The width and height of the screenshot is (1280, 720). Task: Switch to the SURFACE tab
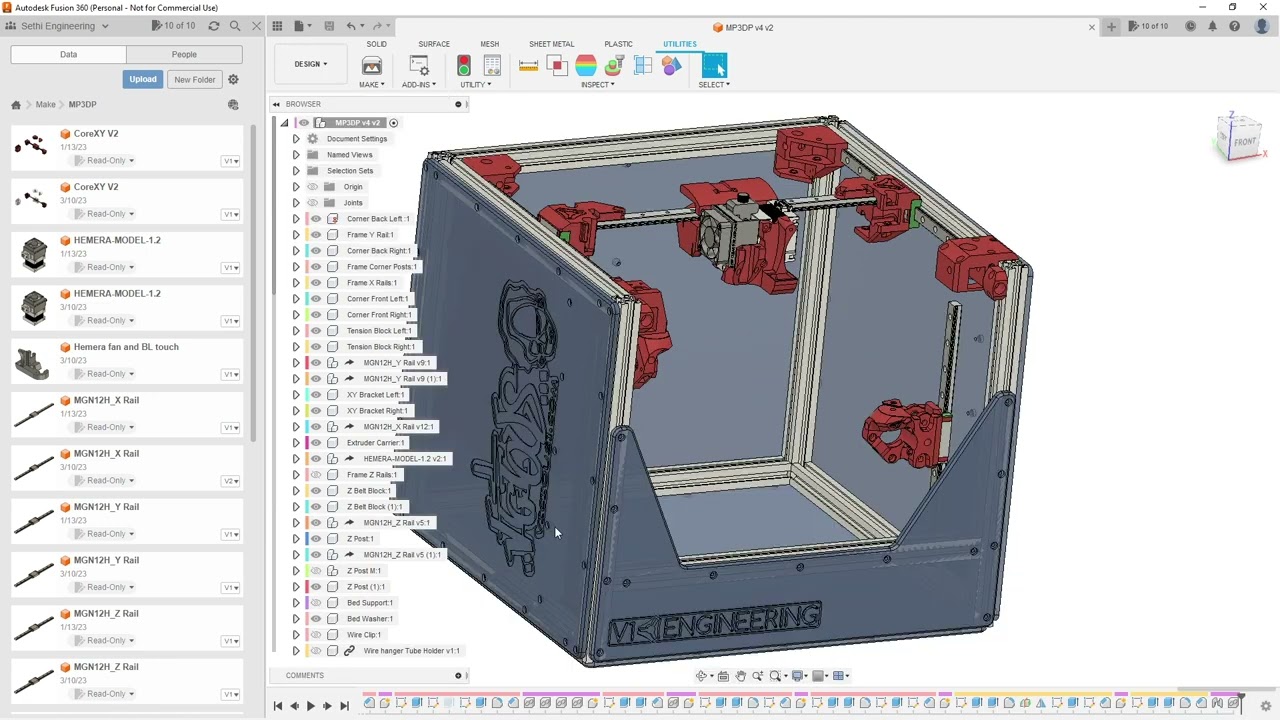[434, 44]
